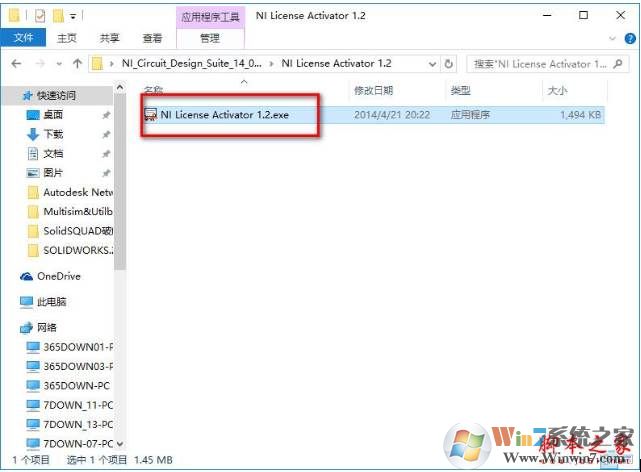Viewport: 641px width, 472px height.
Task: Click the OneDrive cloud icon in the sidebar
Action: 27,276
